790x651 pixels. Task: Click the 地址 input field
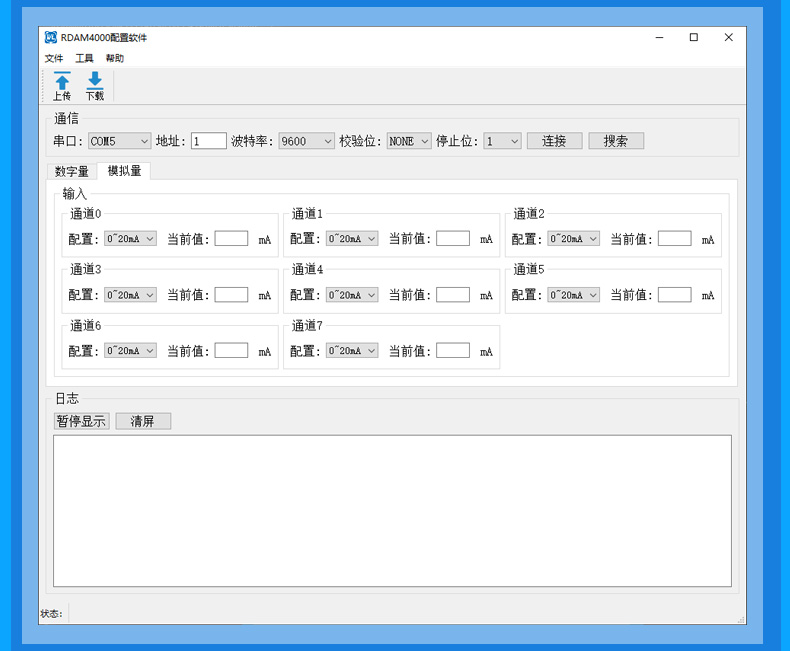[209, 141]
